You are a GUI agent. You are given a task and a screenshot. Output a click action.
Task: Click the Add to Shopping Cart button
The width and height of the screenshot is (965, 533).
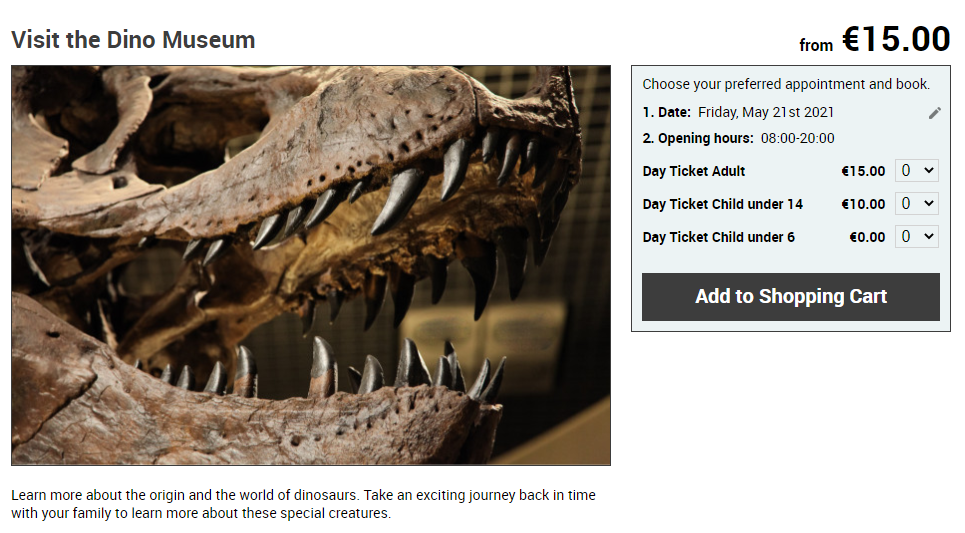coord(791,297)
